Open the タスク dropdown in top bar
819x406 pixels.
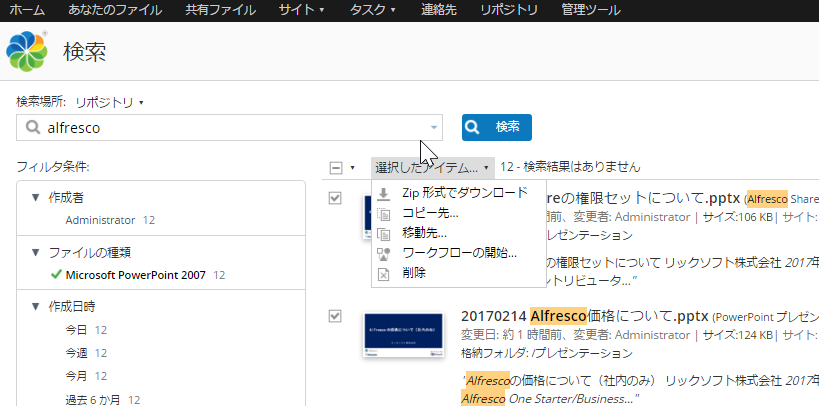pyautogui.click(x=372, y=10)
